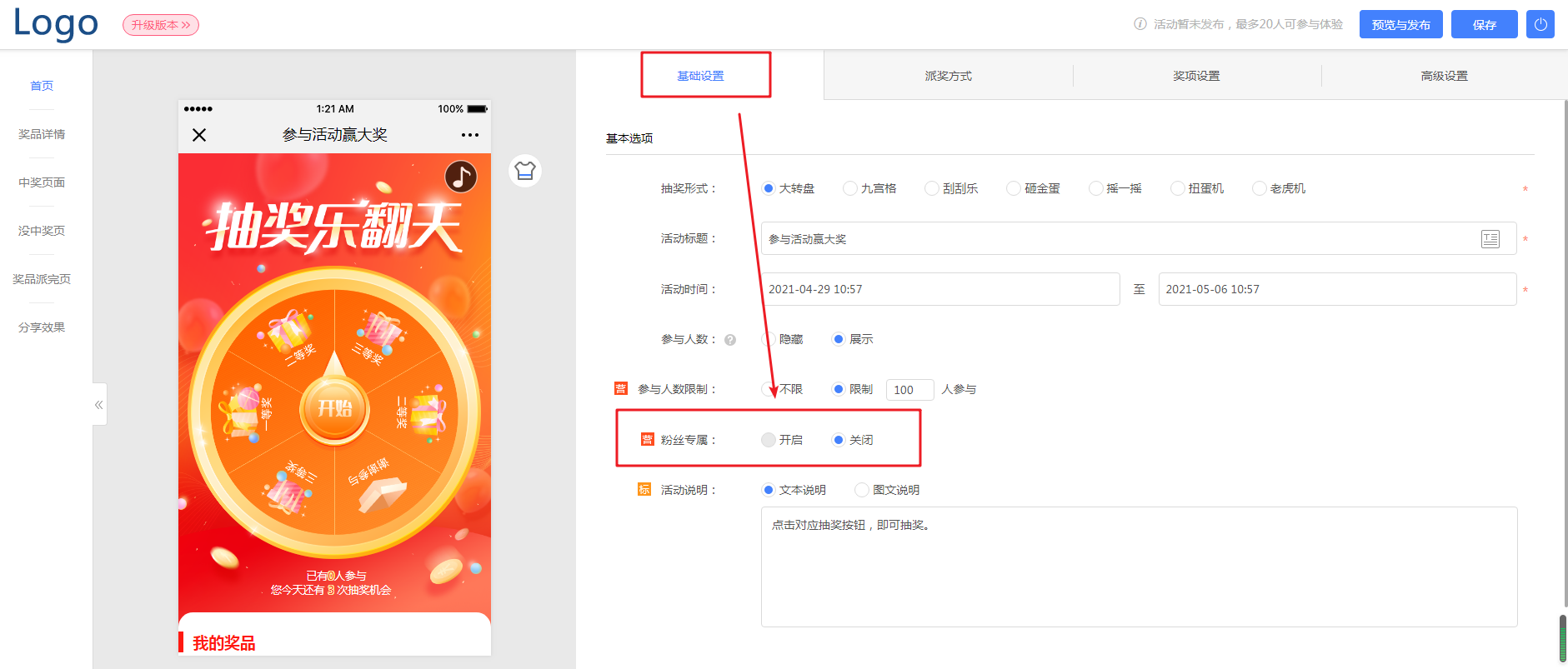Viewport: 1568px width, 669px height.
Task: Click the 升级版本 upgrade badge
Action: pyautogui.click(x=161, y=25)
